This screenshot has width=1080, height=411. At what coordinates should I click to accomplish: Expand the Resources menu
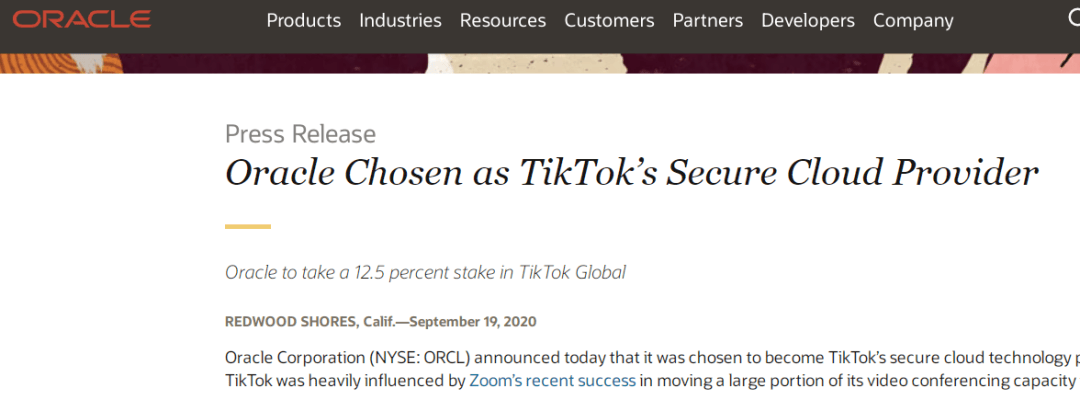[x=502, y=20]
